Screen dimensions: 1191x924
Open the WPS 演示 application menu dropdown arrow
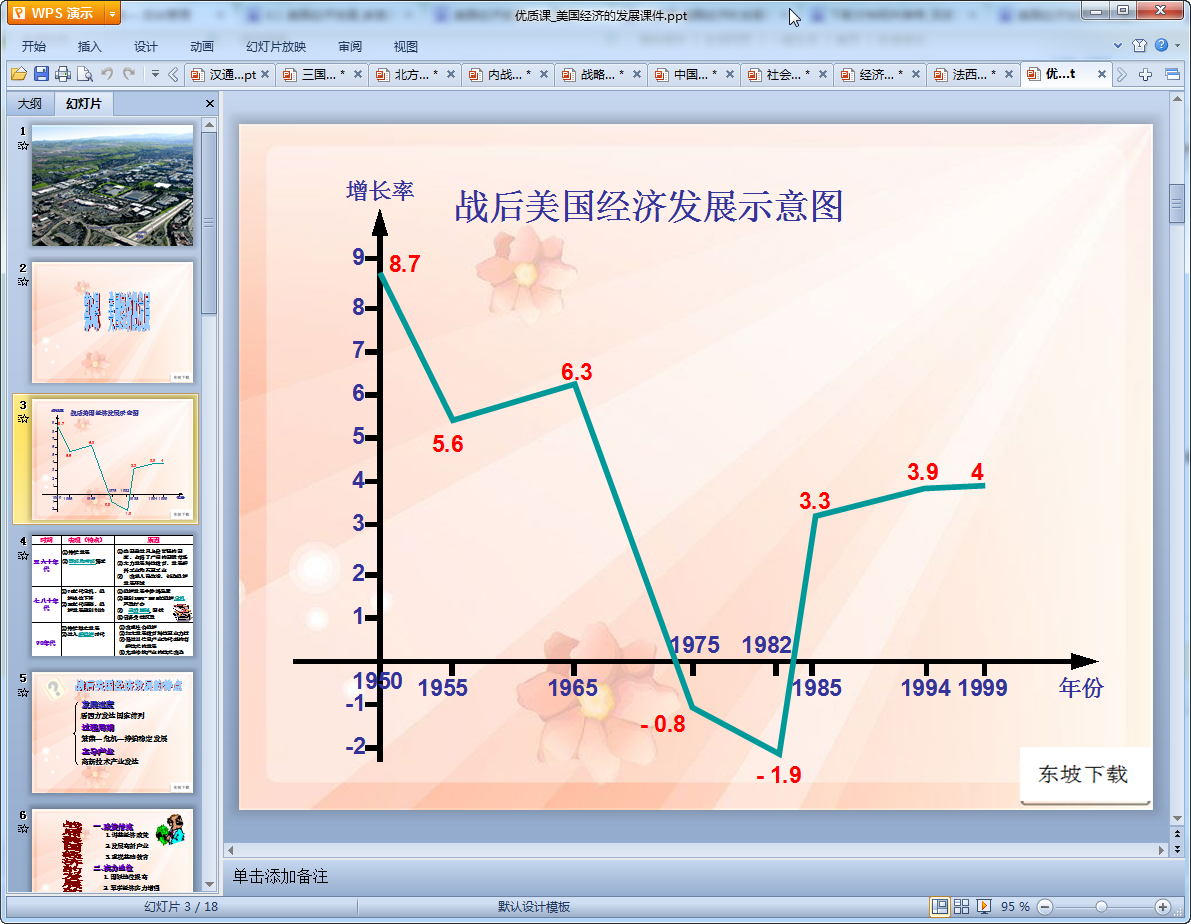pos(112,14)
